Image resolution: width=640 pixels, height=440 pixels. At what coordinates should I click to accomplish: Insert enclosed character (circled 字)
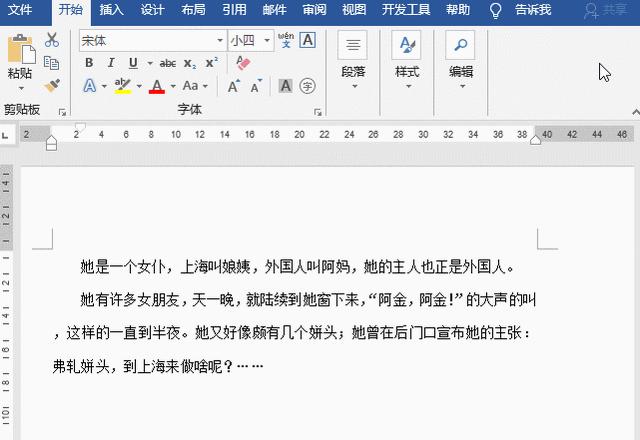pyautogui.click(x=307, y=86)
